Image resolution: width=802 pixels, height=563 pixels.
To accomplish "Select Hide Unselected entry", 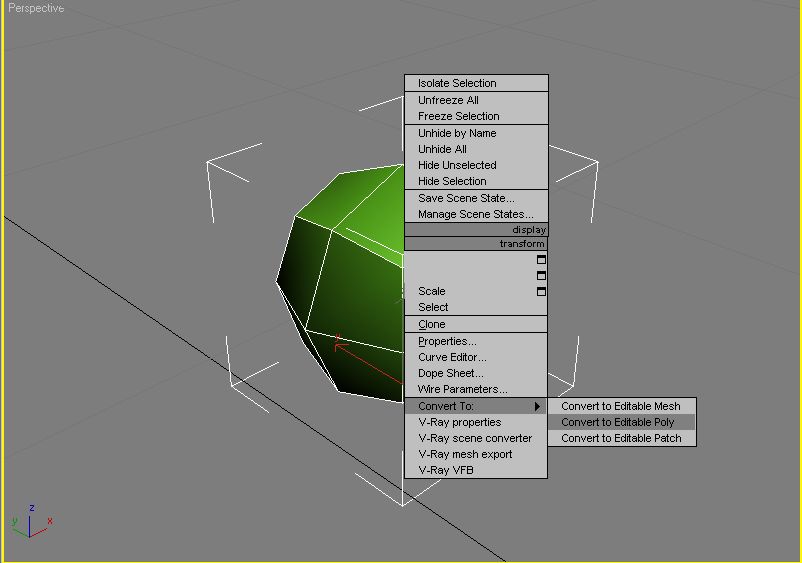I will tap(476, 165).
